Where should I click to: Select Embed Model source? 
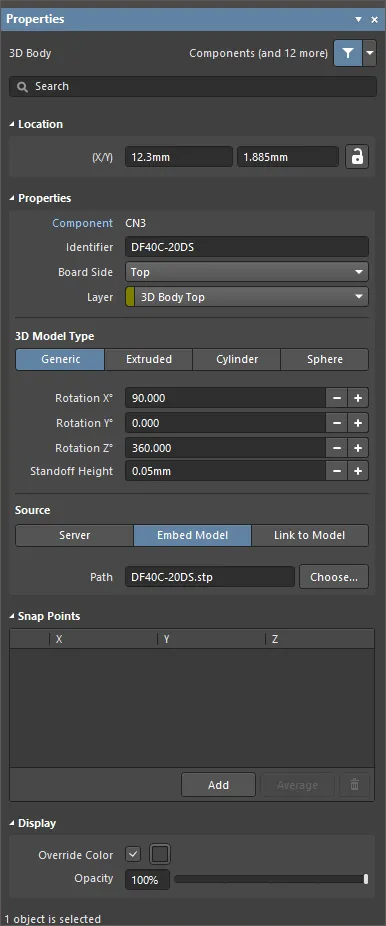coord(192,536)
